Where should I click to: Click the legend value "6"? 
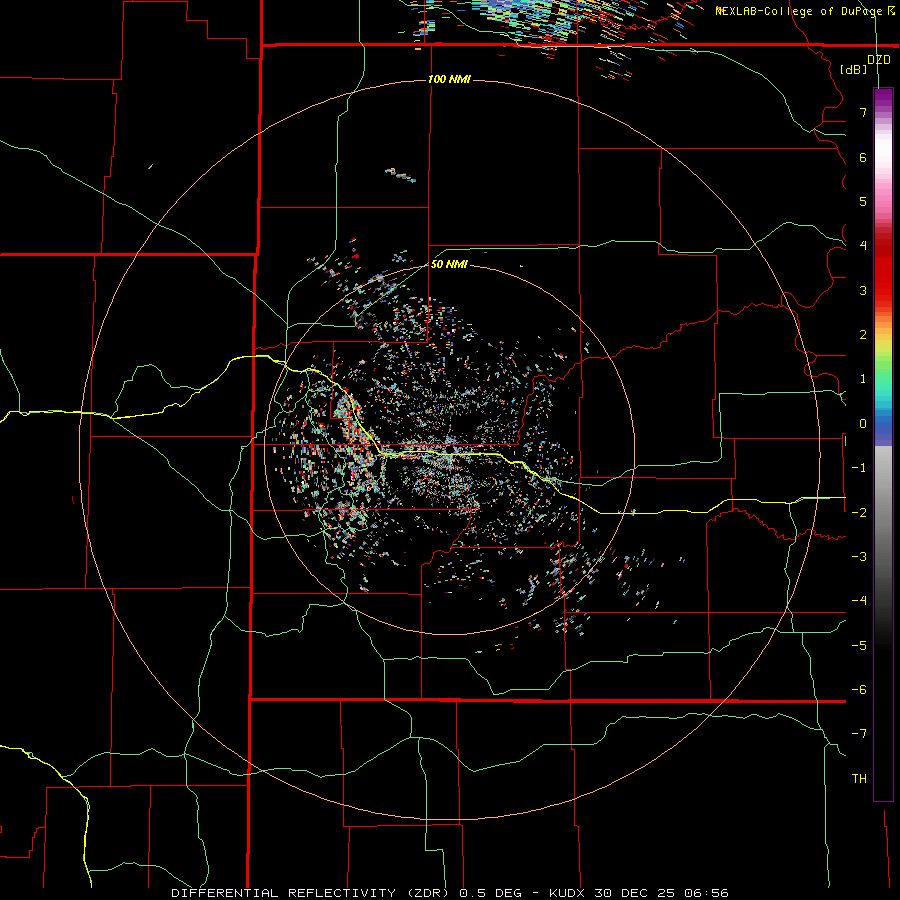point(863,157)
